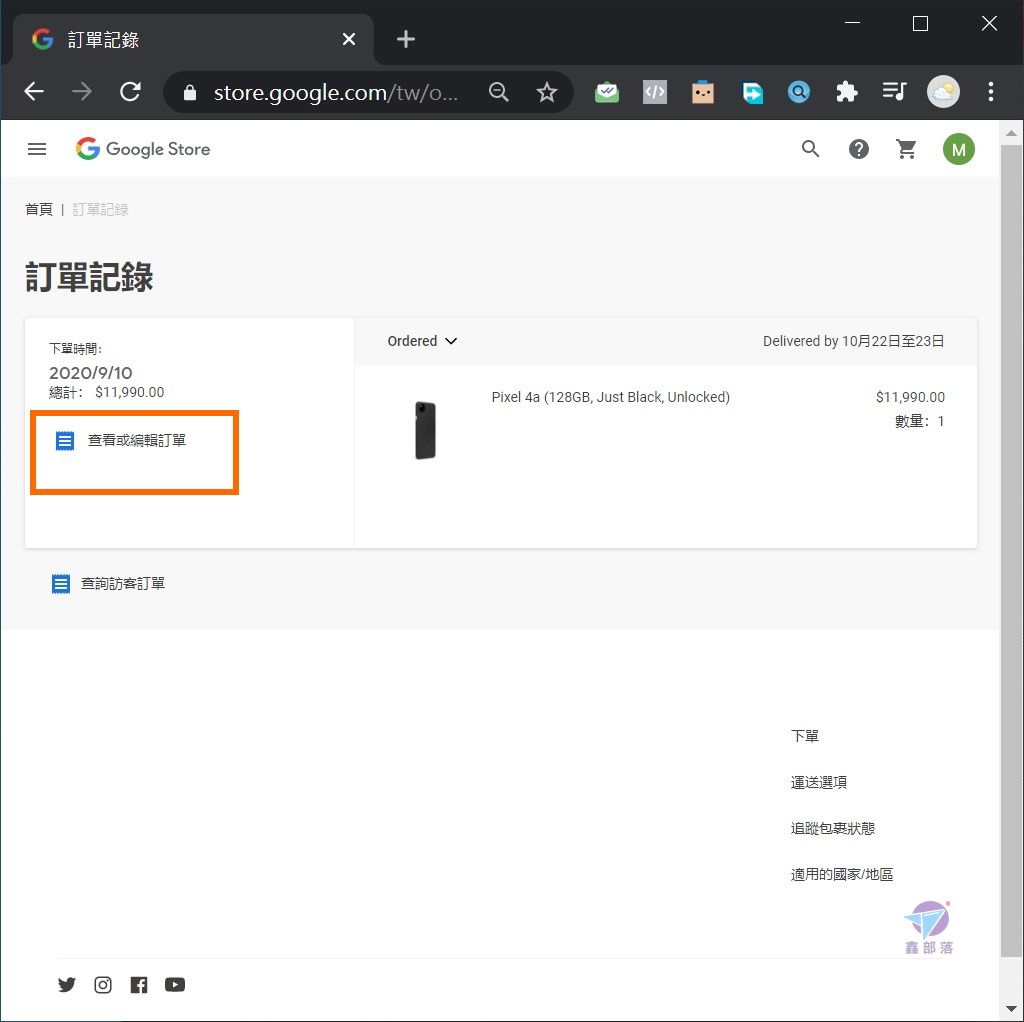Open the Chrome three-dot menu
This screenshot has height=1022, width=1024.
point(991,92)
